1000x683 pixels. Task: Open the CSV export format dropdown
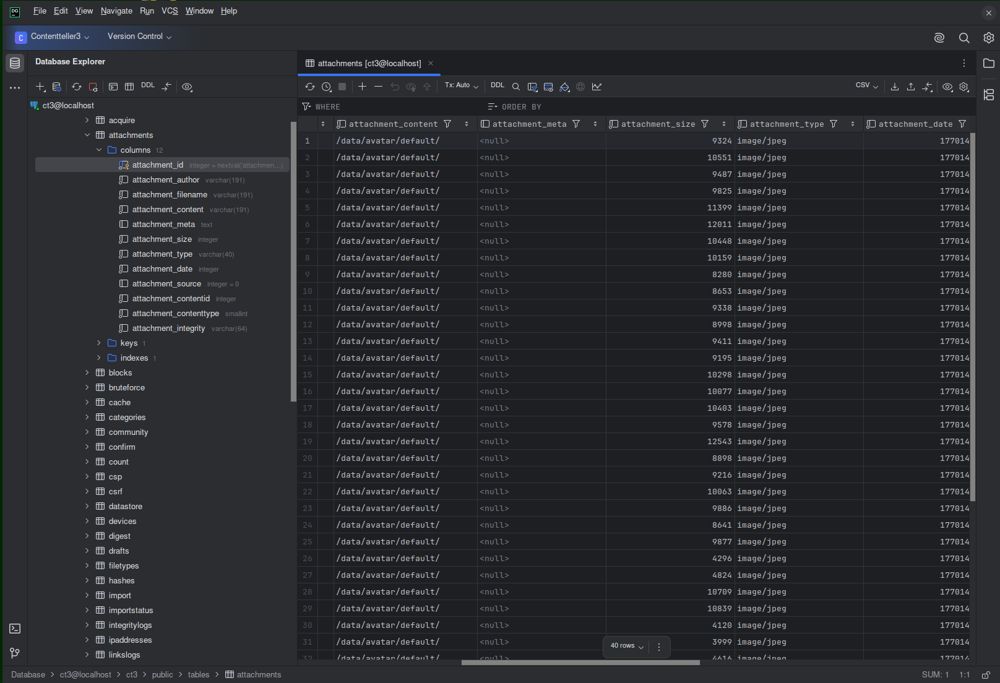click(866, 85)
